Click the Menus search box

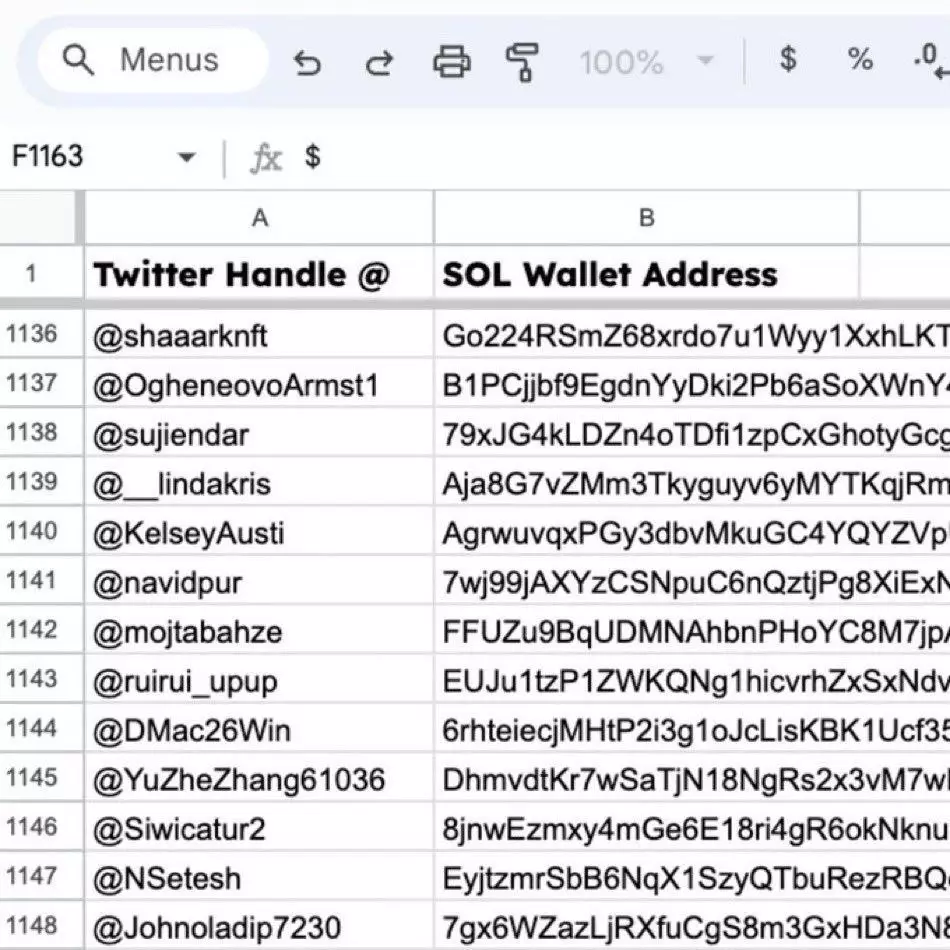tap(152, 61)
